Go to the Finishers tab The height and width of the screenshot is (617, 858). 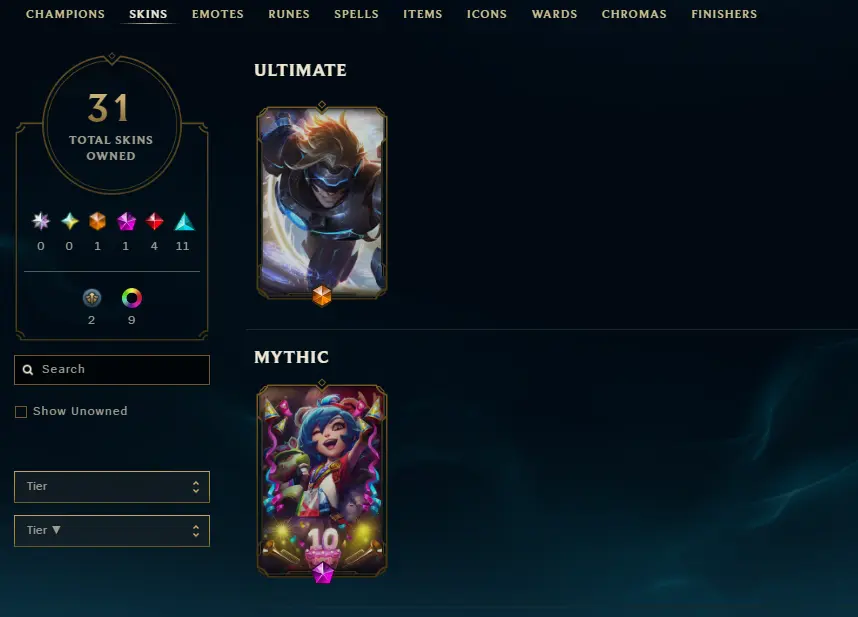tap(724, 14)
